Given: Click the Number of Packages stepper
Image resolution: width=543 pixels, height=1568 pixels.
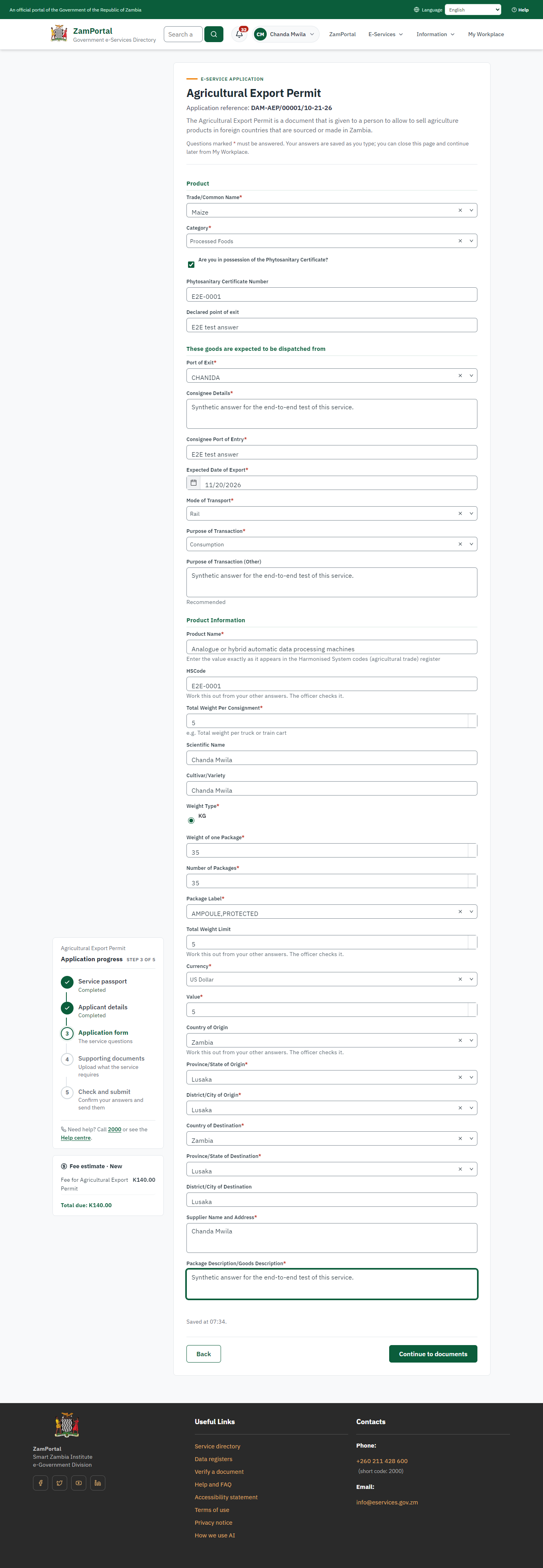Looking at the screenshot, I should [472, 881].
